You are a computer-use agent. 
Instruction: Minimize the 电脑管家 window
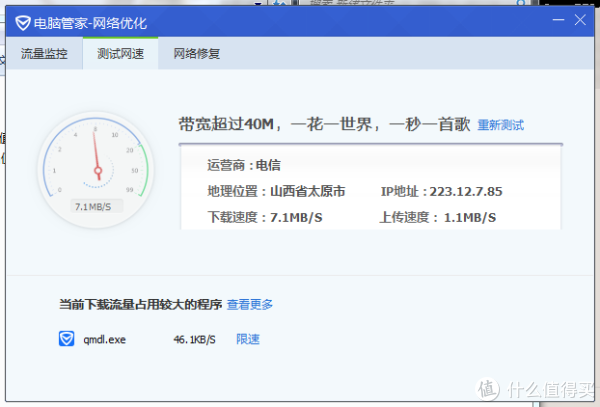point(558,20)
